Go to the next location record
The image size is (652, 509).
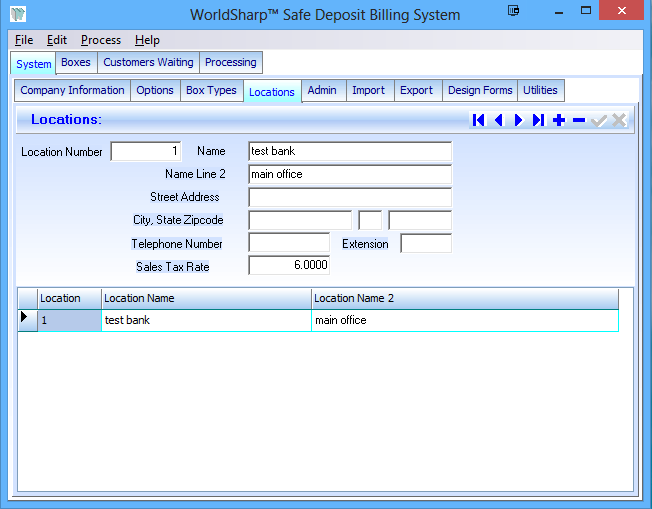point(518,120)
